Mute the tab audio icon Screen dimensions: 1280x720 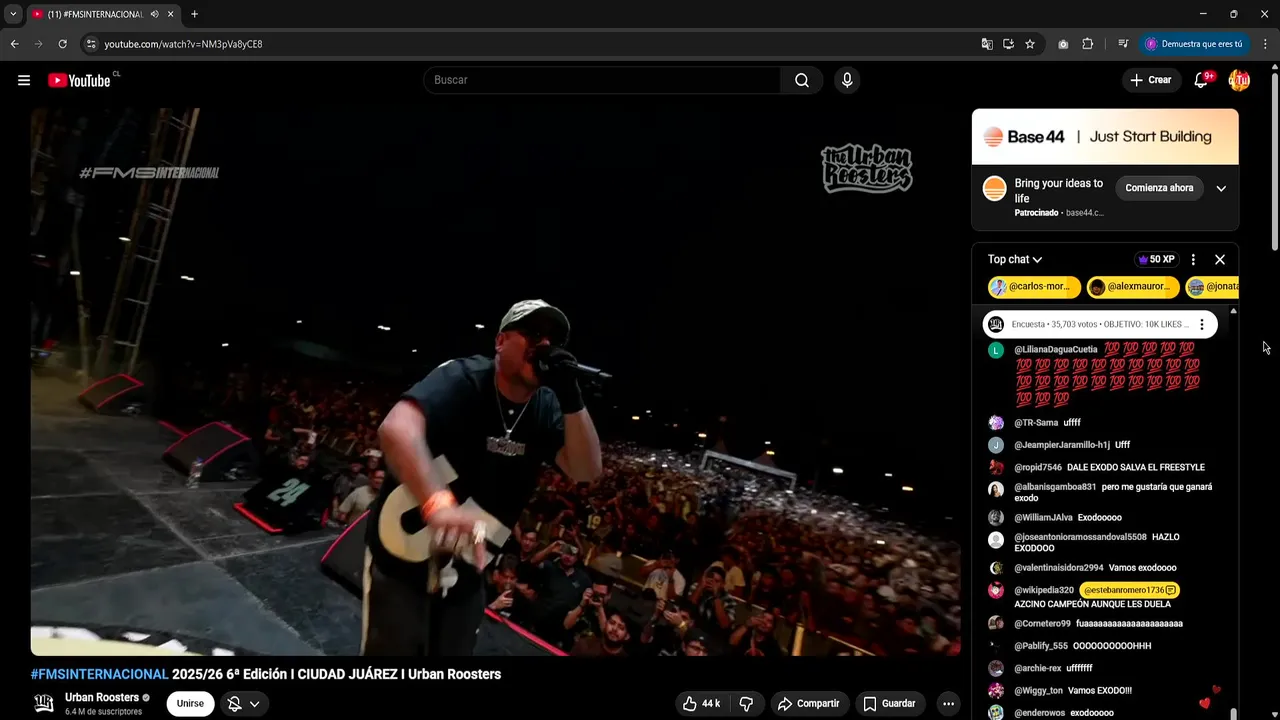pyautogui.click(x=154, y=14)
